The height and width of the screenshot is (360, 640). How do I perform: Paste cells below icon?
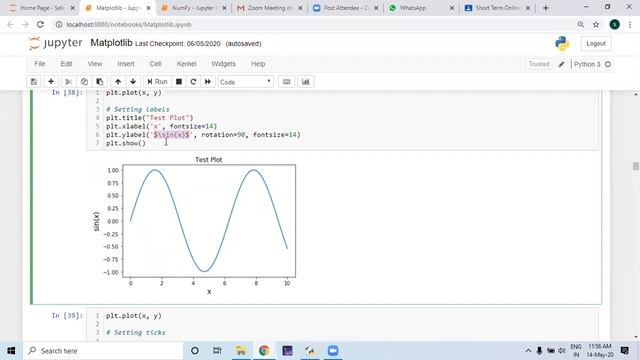coord(100,82)
